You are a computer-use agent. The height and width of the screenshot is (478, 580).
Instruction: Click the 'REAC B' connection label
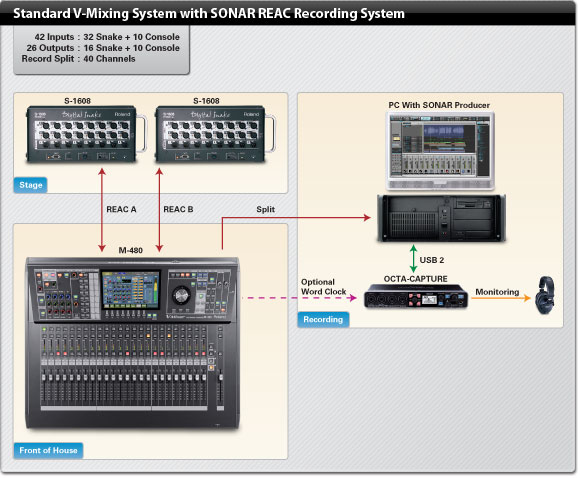pos(178,209)
